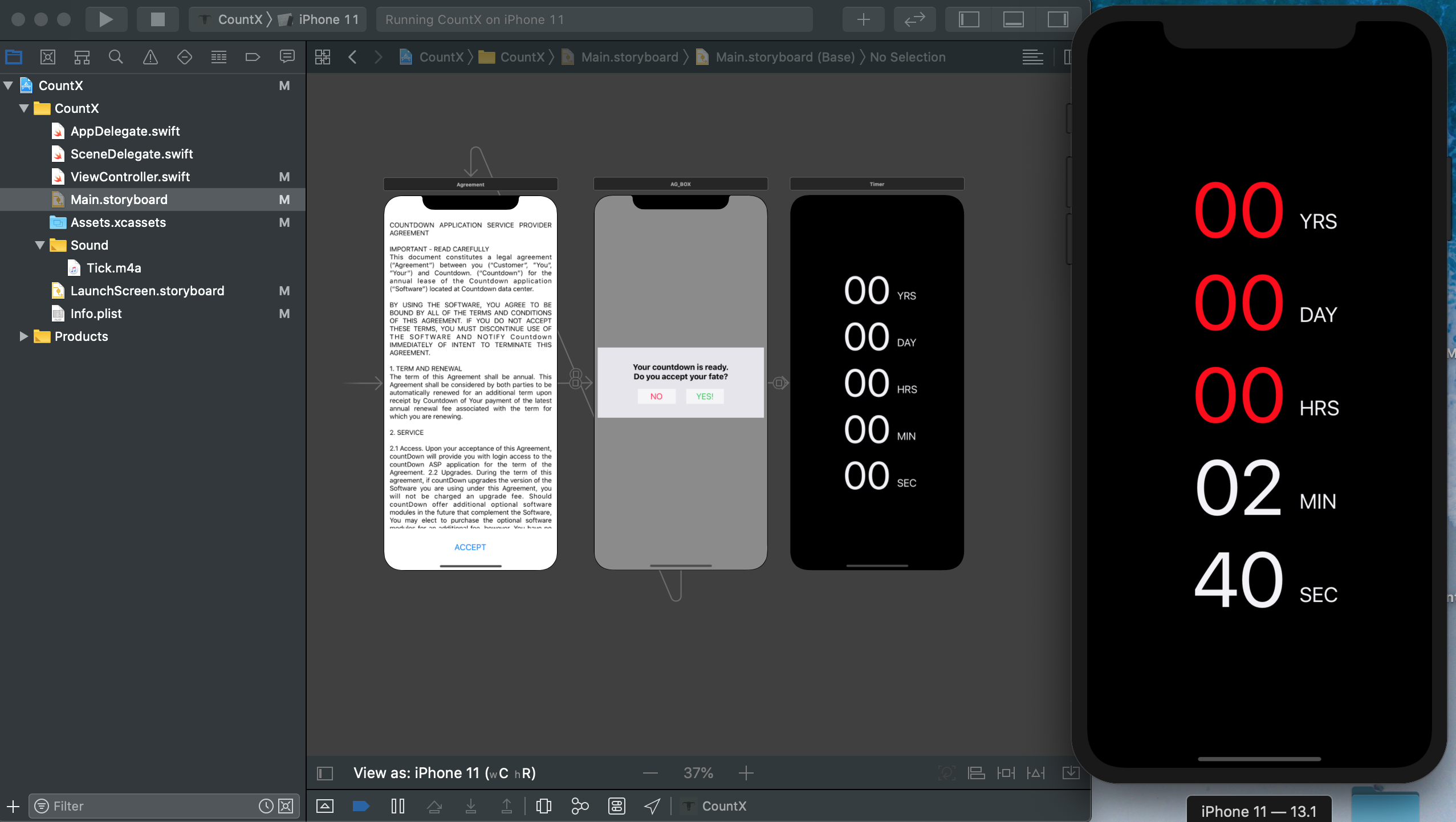Open the Breakpoint navigator icon
This screenshot has width=1456, height=822.
pyautogui.click(x=253, y=57)
